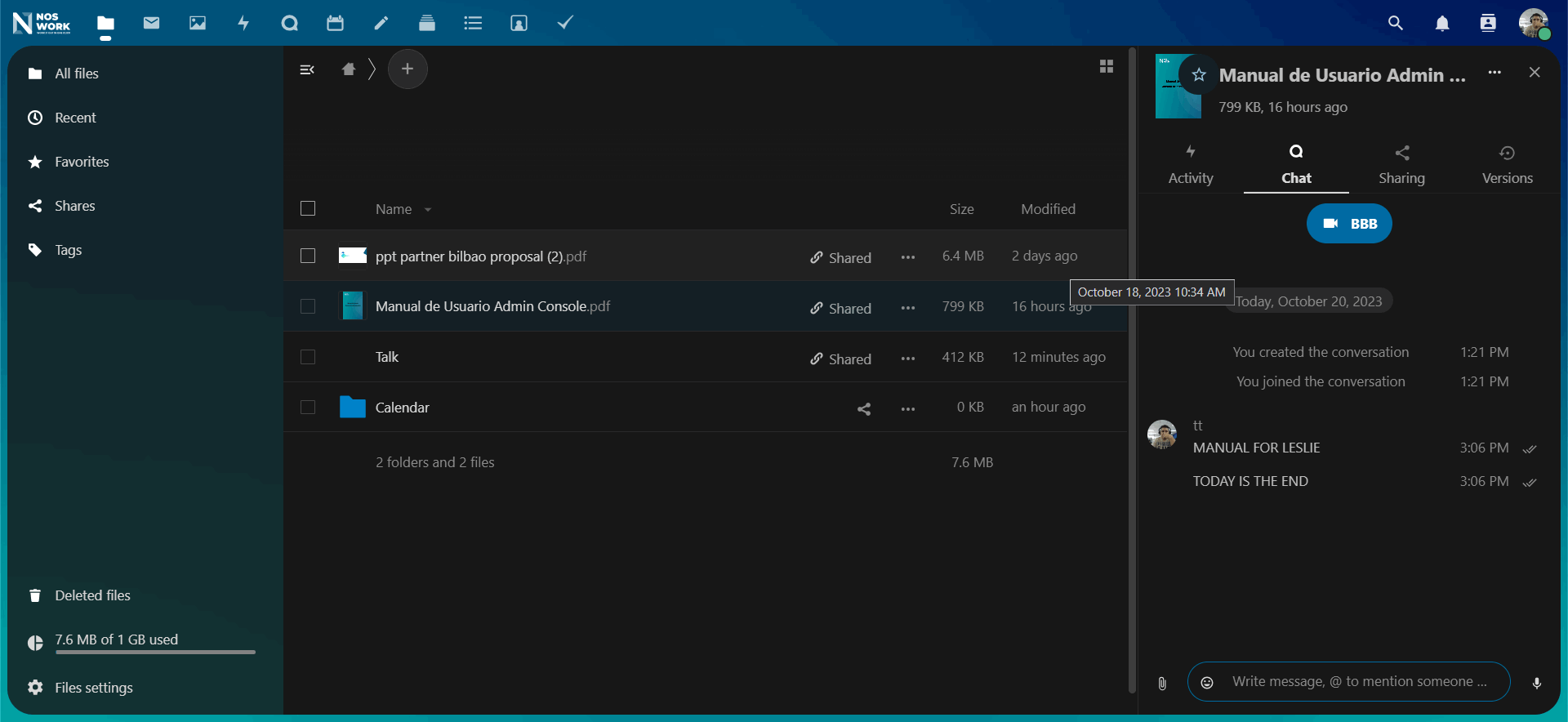Screen dimensions: 1568x722
Task: Toggle the favorite star on Manual de Usuario
Action: click(x=1199, y=75)
